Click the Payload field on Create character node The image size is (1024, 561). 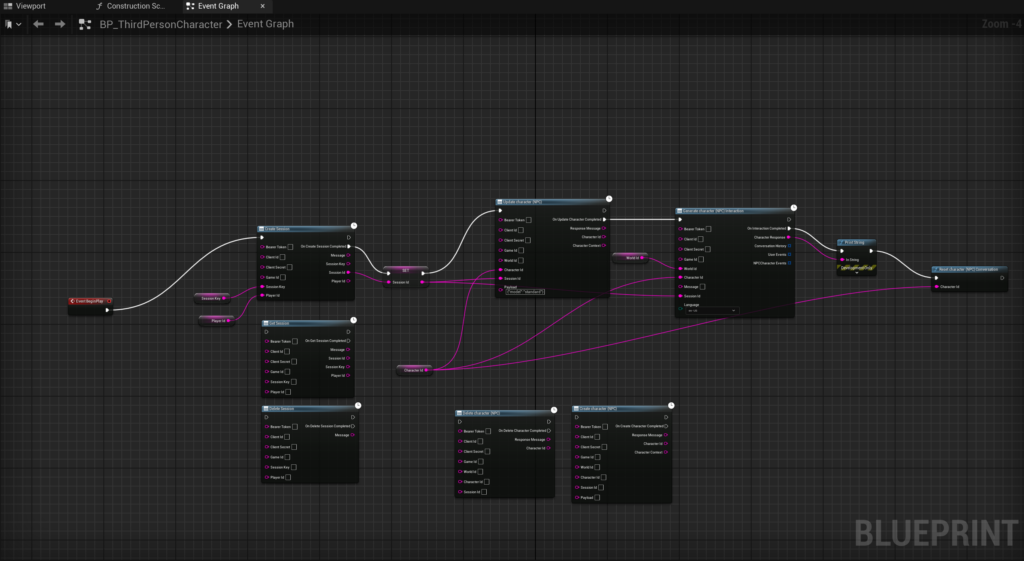coord(597,498)
